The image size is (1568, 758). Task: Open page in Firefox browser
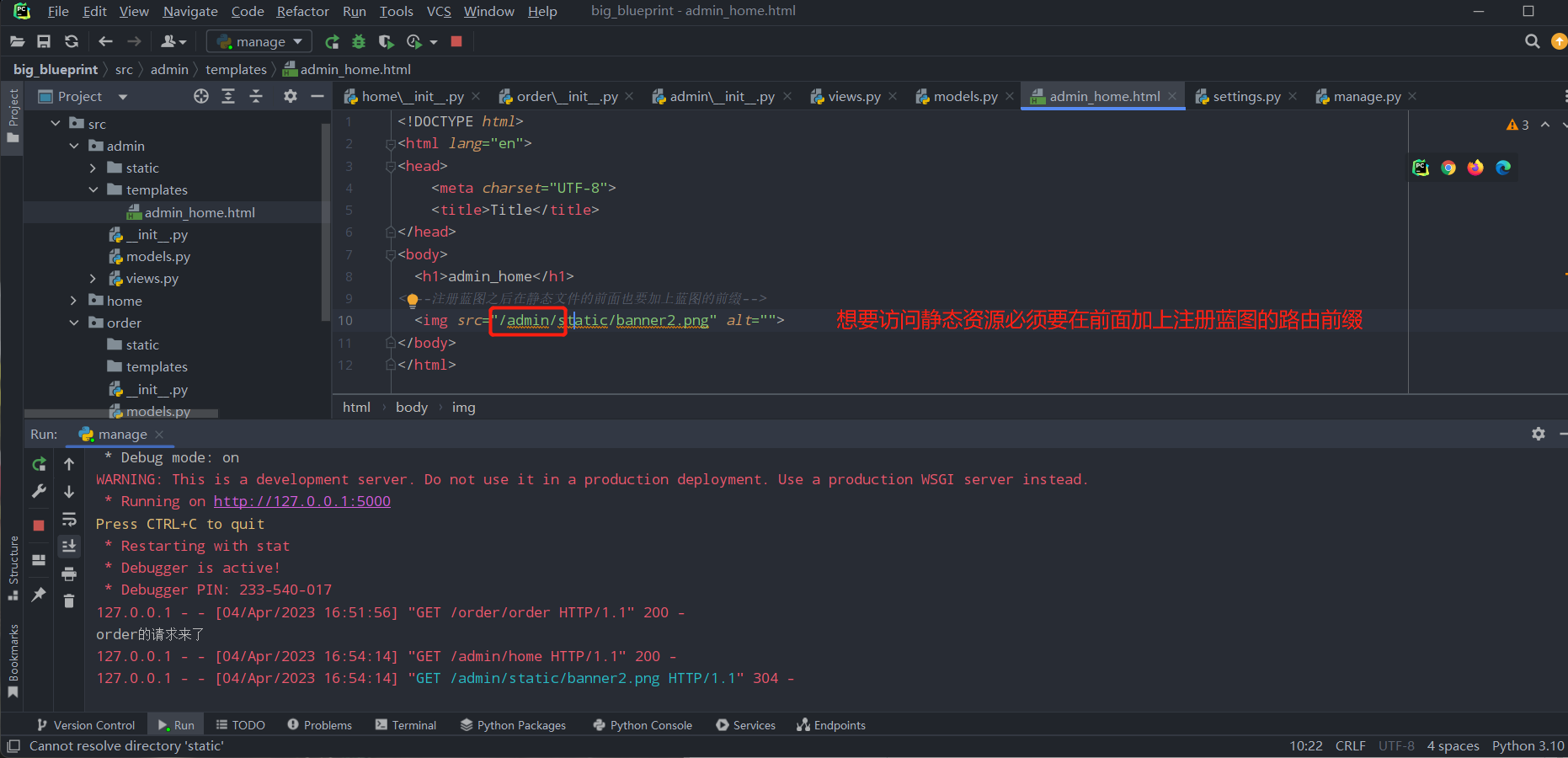tap(1475, 168)
